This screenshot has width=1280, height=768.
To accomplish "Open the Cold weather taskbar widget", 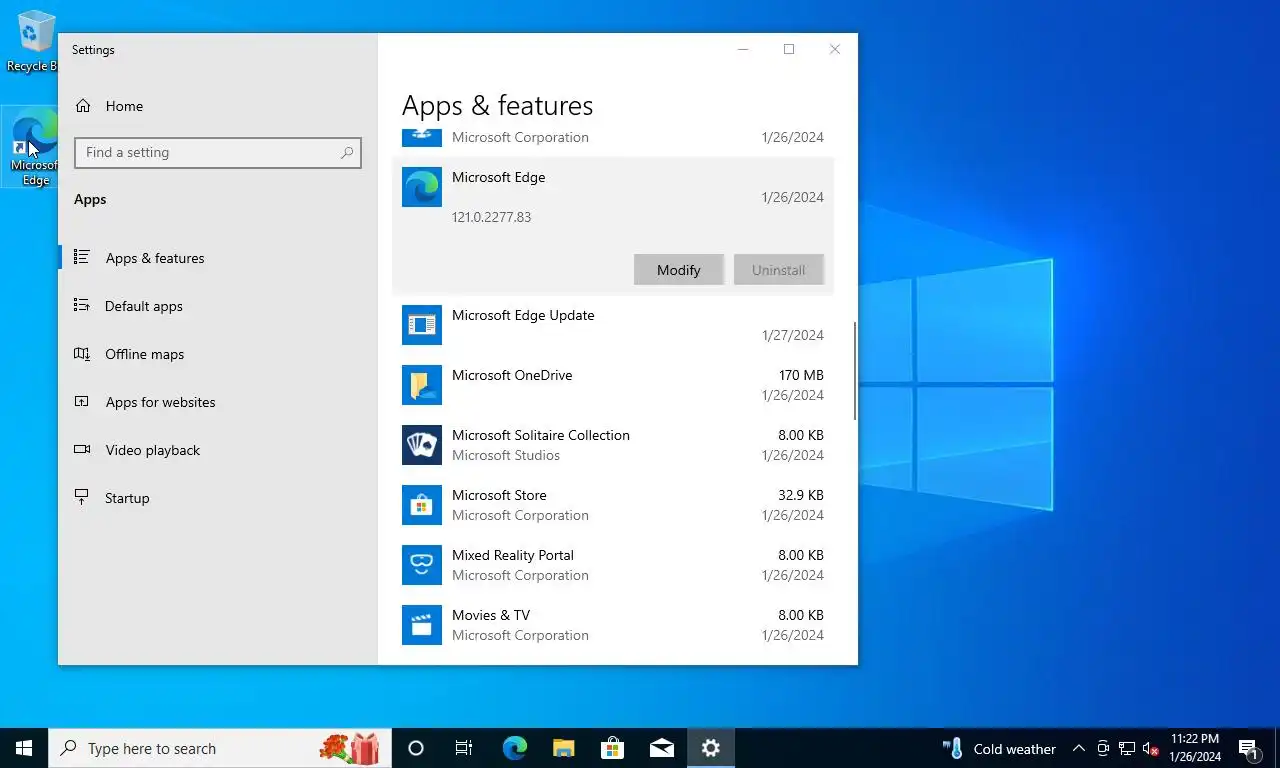I will pos(999,748).
